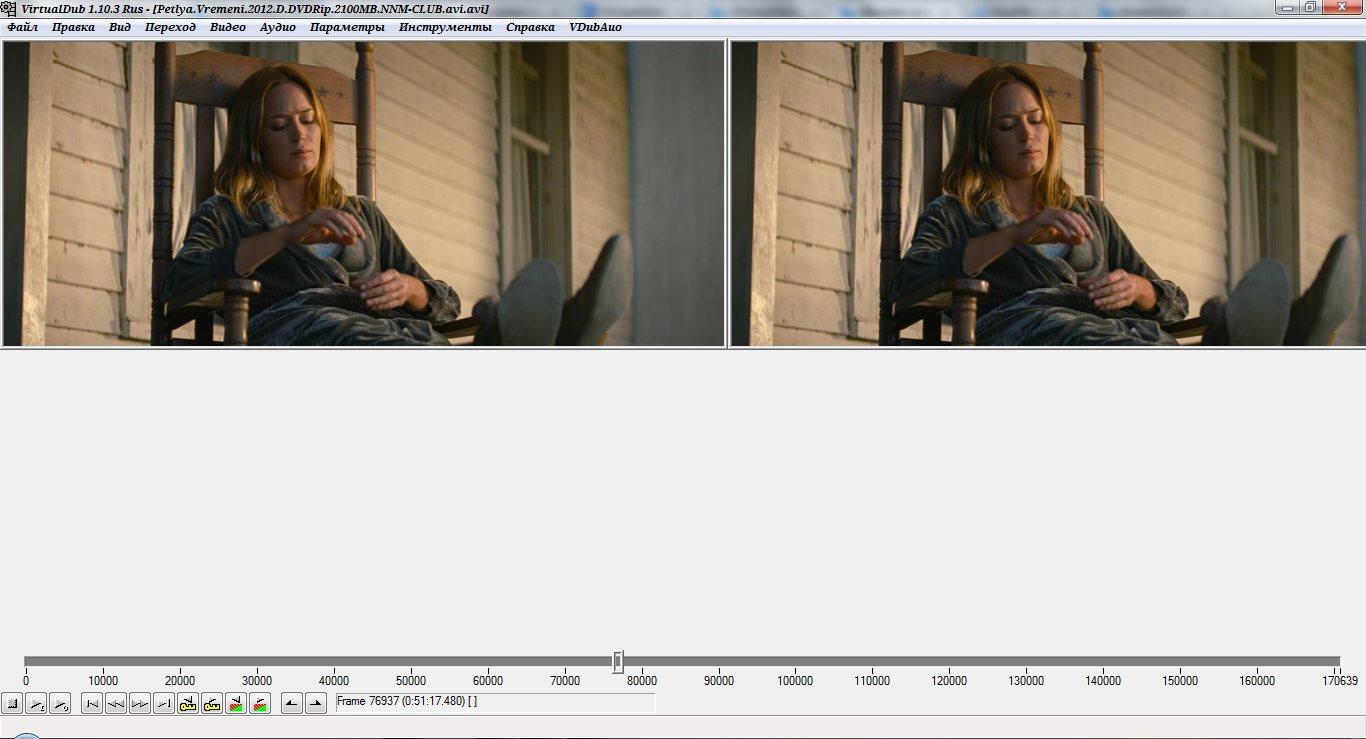1366x739 pixels.
Task: Click the 110000 tick label
Action: 873,681
